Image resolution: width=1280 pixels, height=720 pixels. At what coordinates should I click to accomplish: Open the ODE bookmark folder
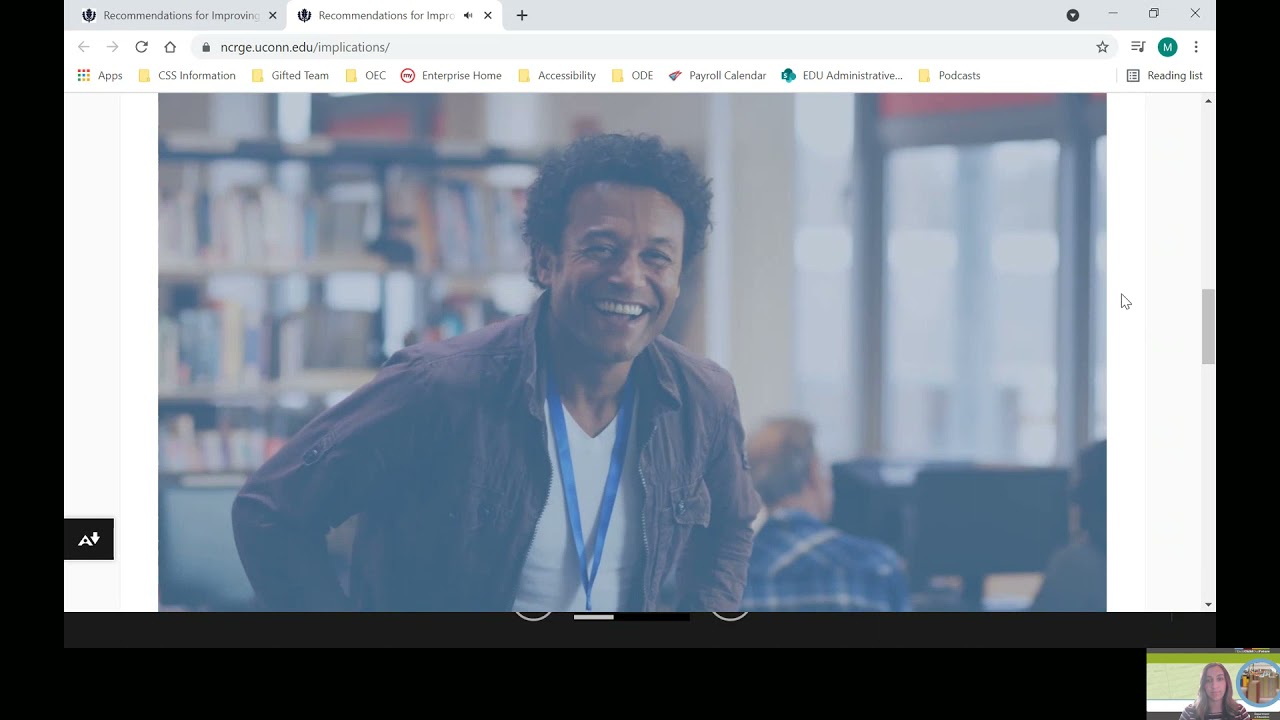coord(632,75)
